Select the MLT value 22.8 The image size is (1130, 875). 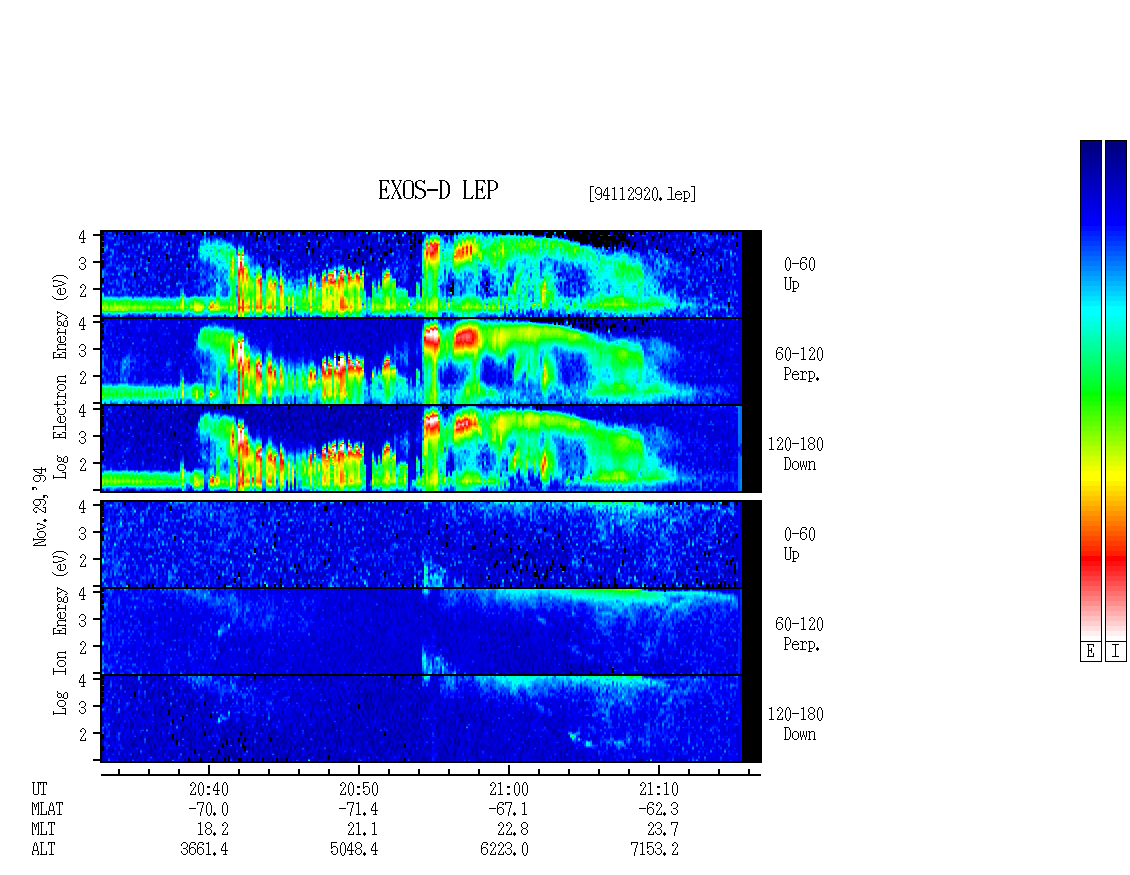pos(512,830)
